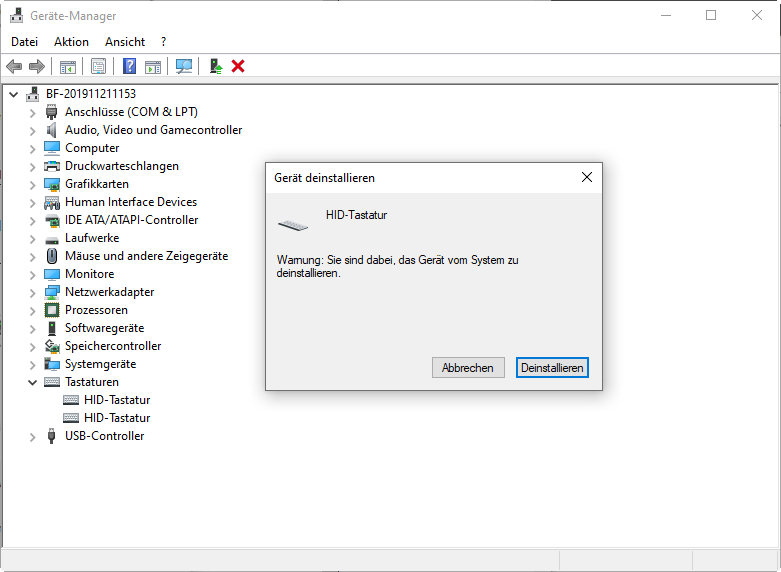
Task: Click Deinstallieren to confirm uninstall
Action: [552, 368]
